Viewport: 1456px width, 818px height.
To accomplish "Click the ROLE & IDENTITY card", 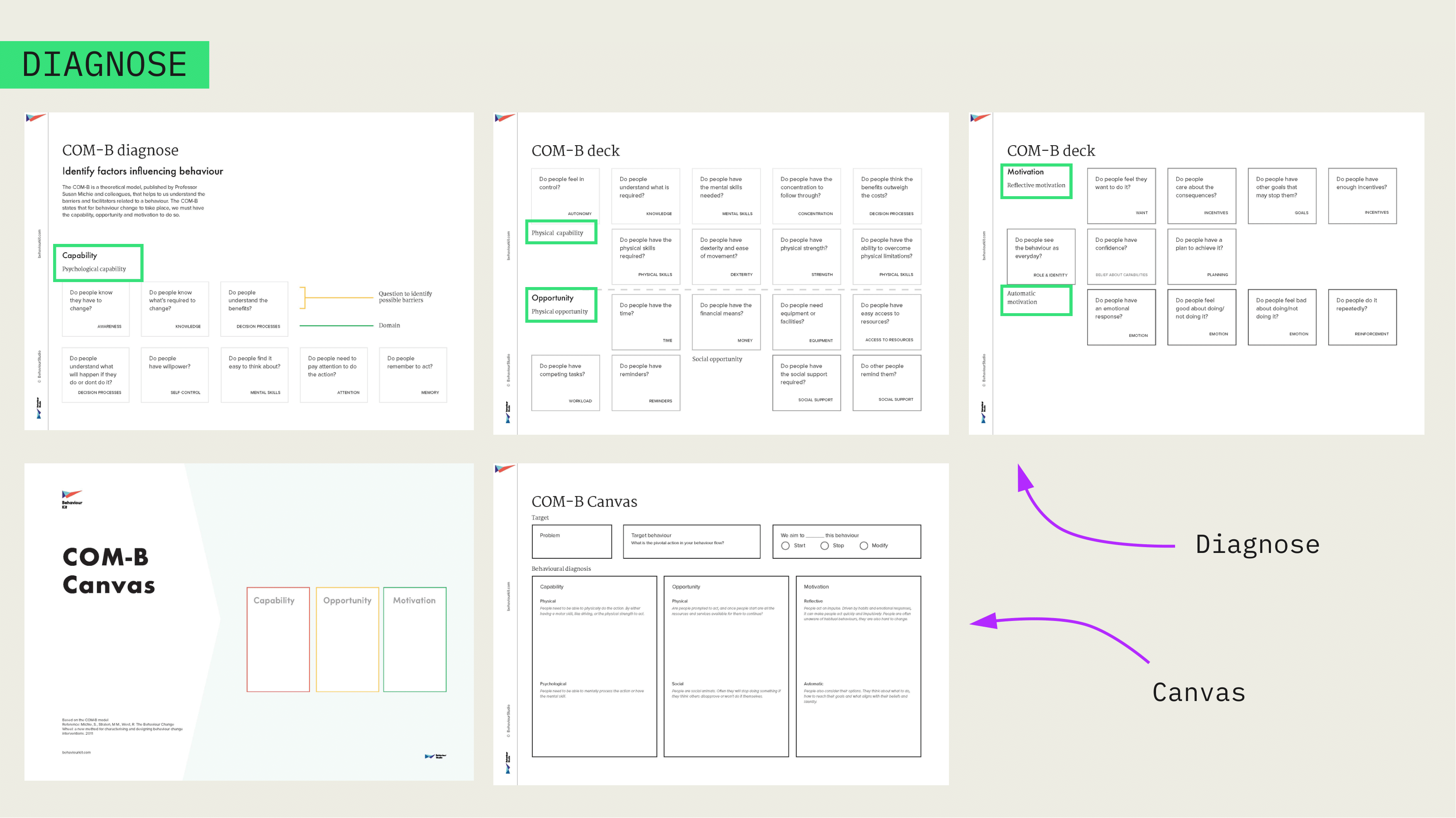I will [1041, 256].
